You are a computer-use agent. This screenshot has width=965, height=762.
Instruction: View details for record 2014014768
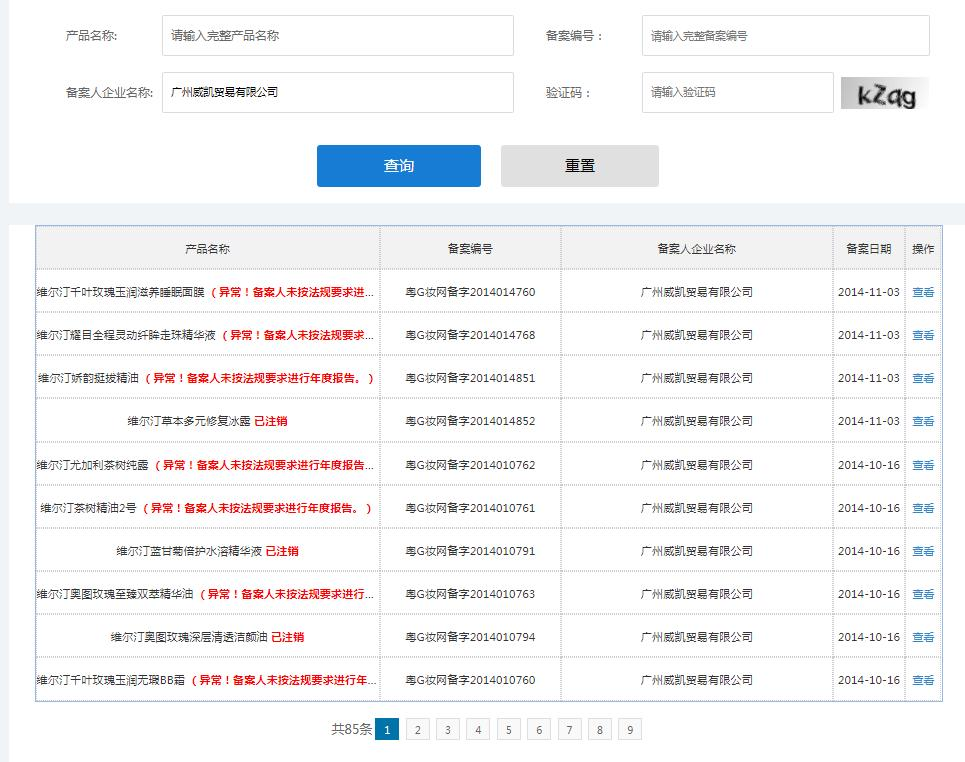[x=922, y=336]
